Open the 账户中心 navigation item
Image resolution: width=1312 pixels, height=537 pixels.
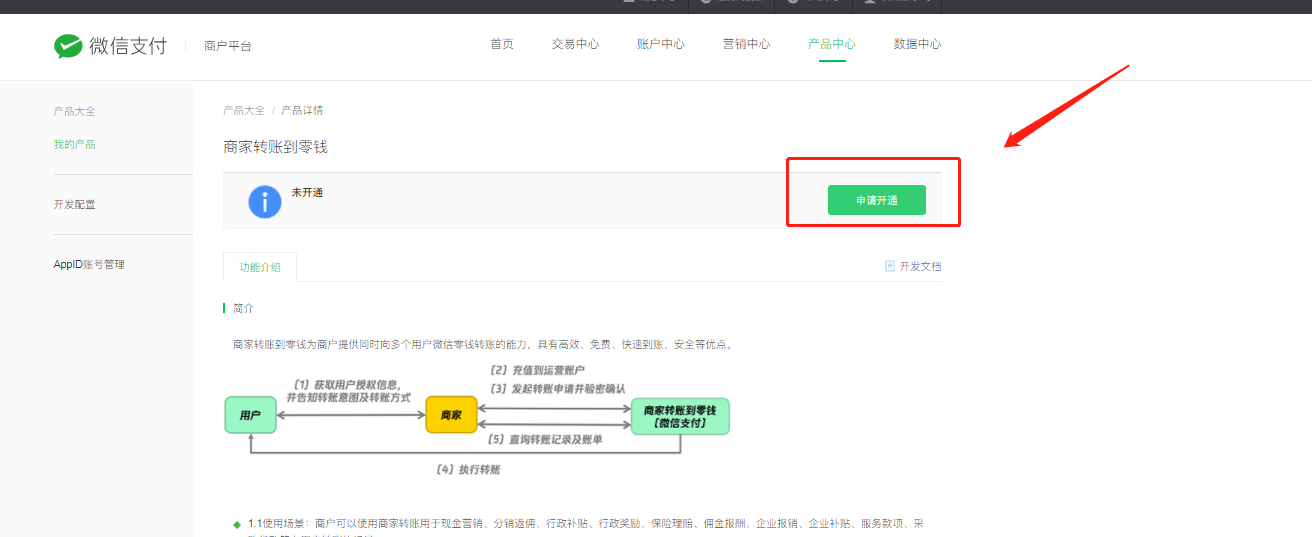click(661, 44)
